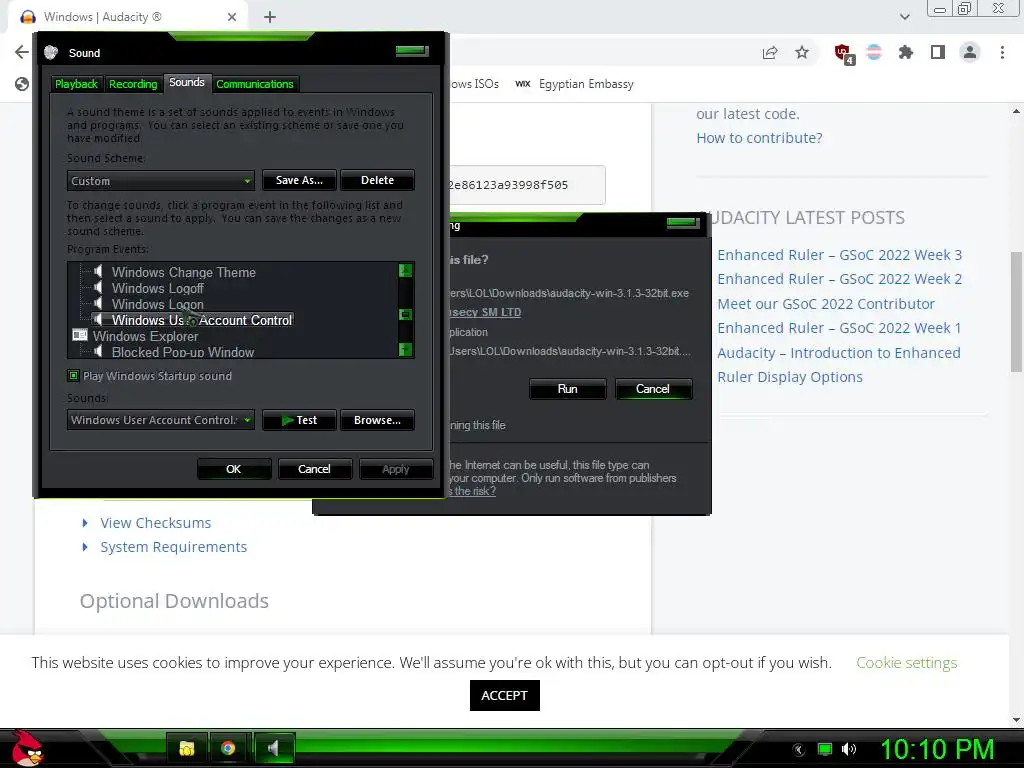The height and width of the screenshot is (768, 1024).
Task: Click the share page icon
Action: [x=770, y=52]
